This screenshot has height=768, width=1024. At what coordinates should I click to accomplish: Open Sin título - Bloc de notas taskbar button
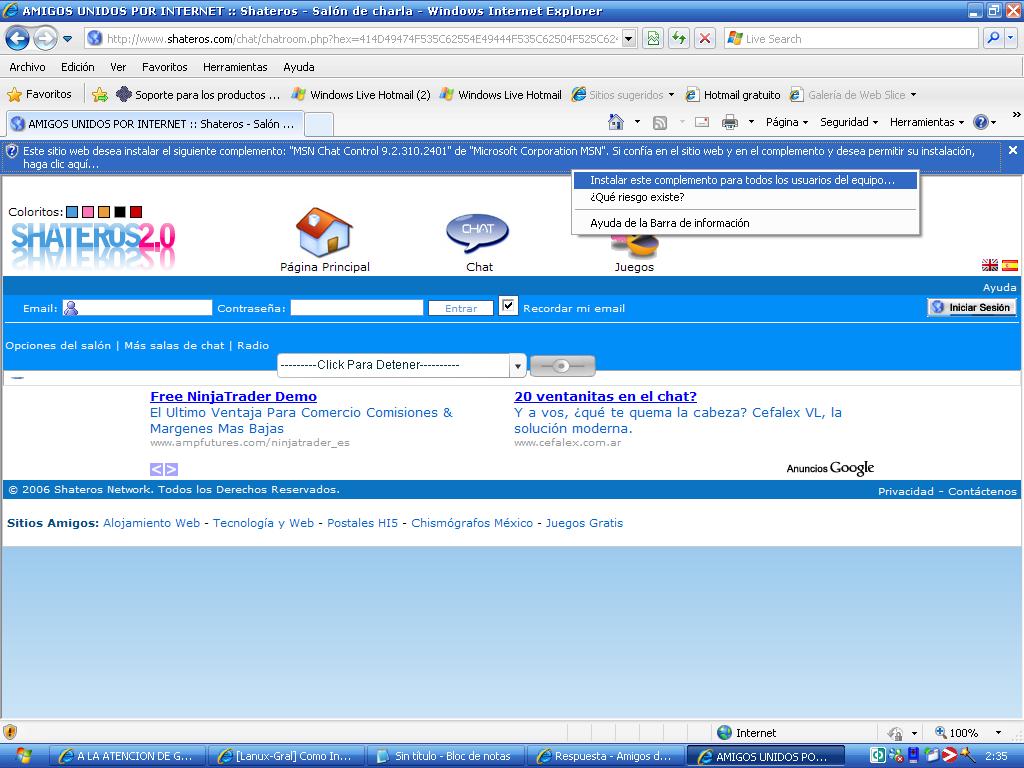point(446,756)
